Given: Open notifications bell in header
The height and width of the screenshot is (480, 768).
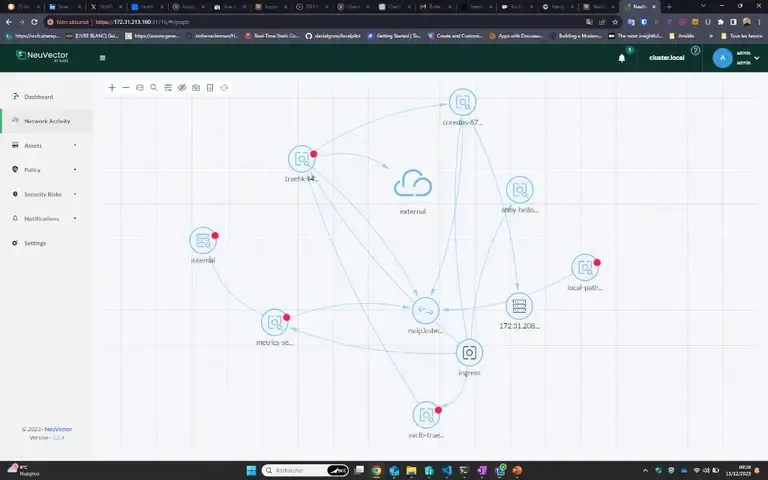Looking at the screenshot, I should tap(622, 58).
